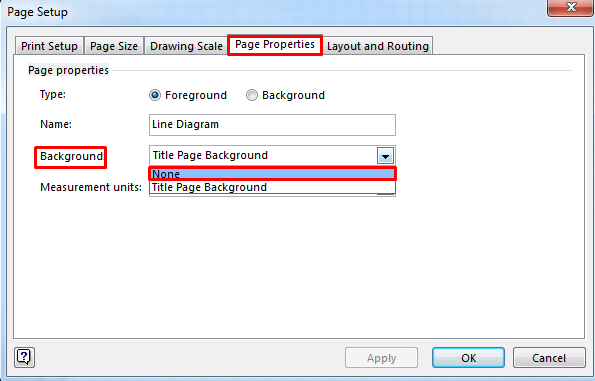595x381 pixels.
Task: Click the Measurement units label
Action: (91, 187)
